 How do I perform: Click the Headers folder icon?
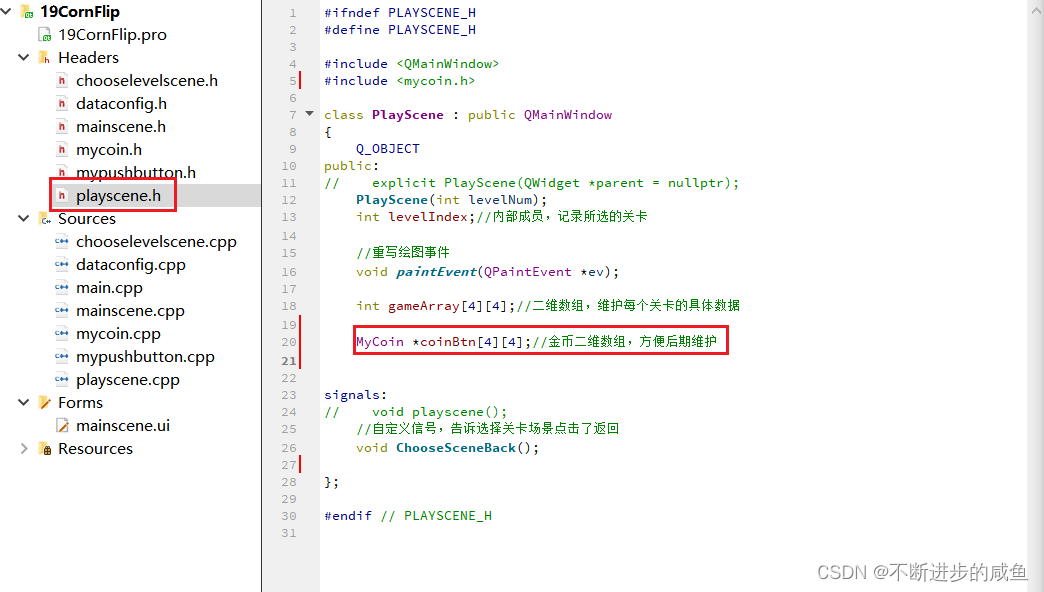click(x=45, y=58)
